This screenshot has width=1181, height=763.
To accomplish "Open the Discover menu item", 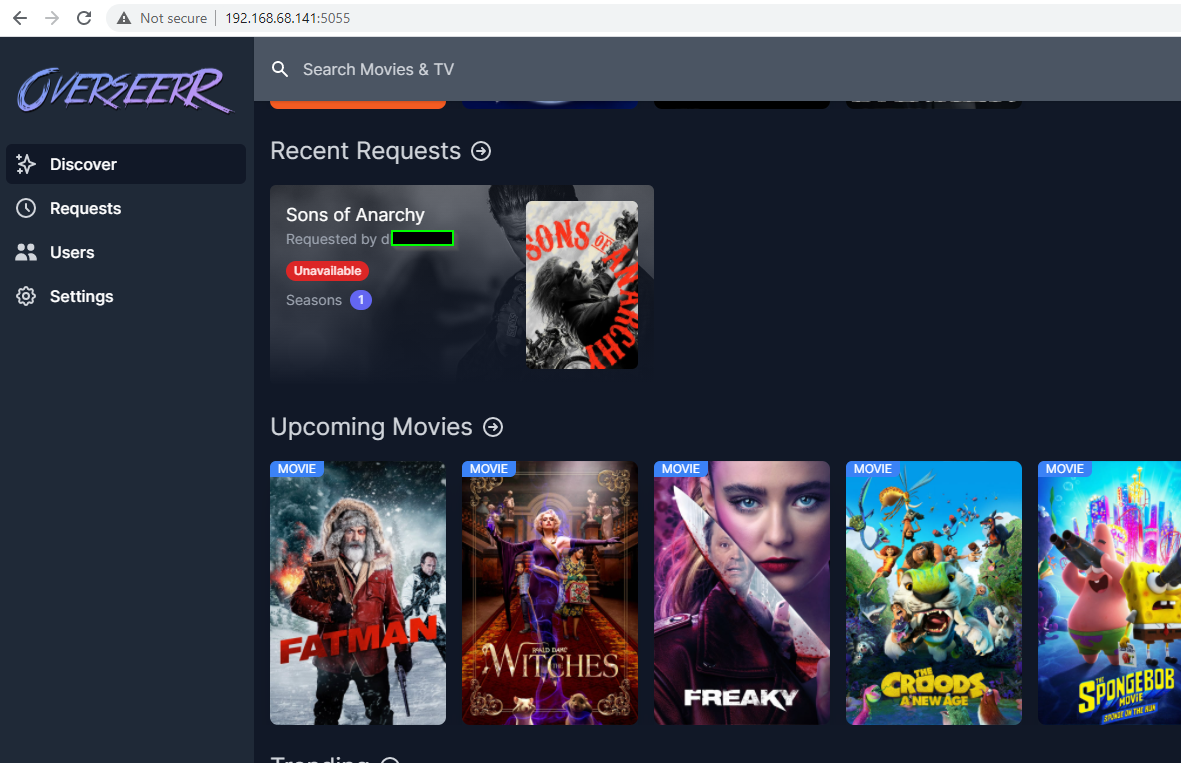I will [126, 164].
